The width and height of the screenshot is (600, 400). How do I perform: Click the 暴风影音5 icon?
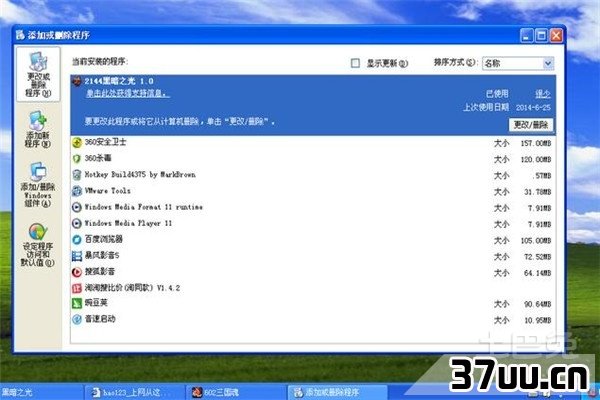pyautogui.click(x=77, y=256)
